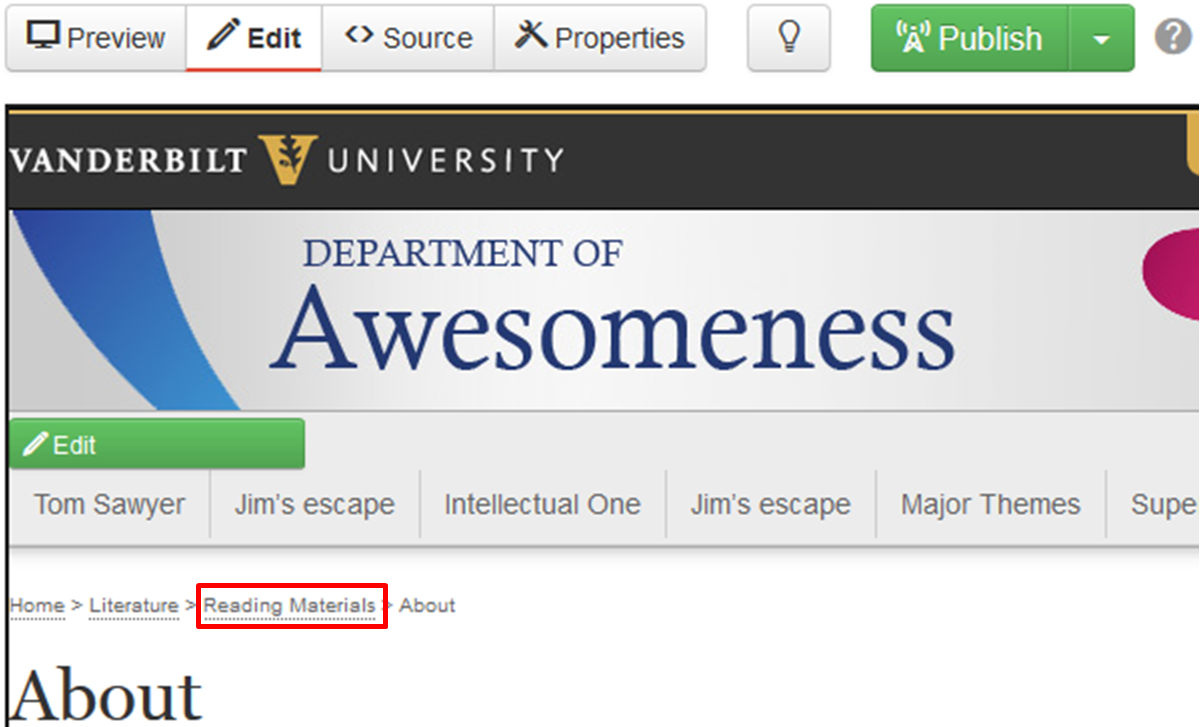This screenshot has width=1202, height=727.
Task: Expand the Publish dropdown arrow
Action: click(x=1101, y=39)
